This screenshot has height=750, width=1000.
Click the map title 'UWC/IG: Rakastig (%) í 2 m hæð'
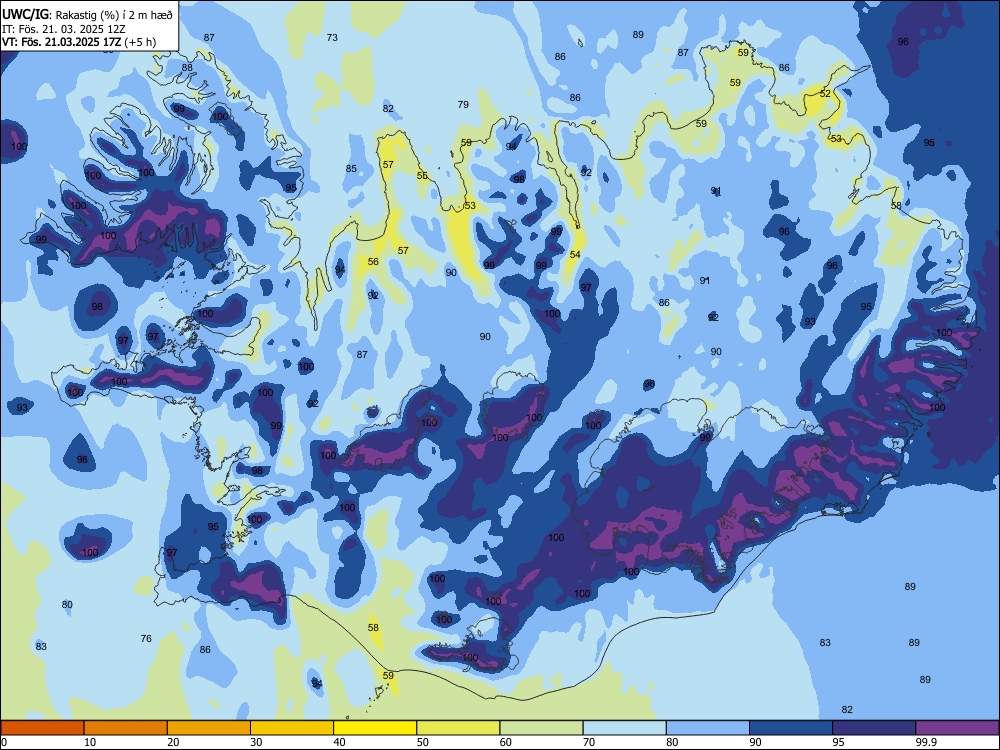(87, 15)
